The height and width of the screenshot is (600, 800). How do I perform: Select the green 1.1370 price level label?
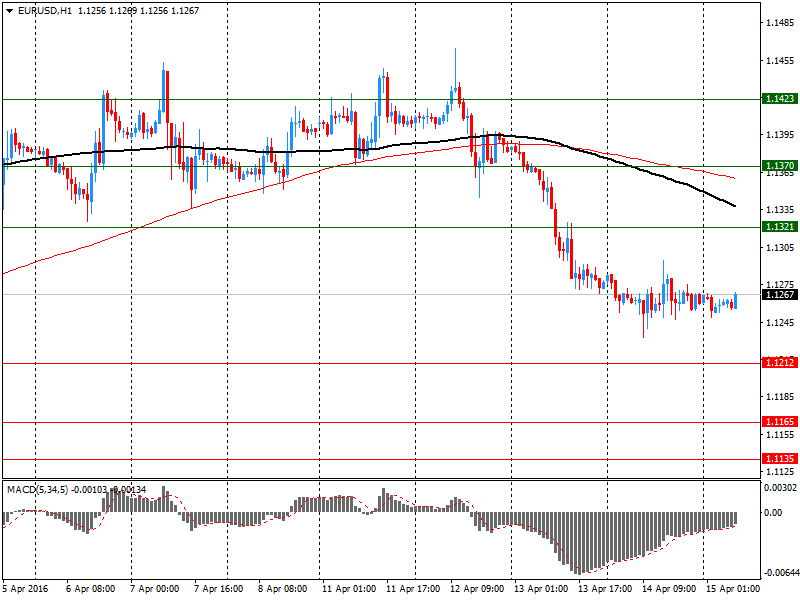click(x=779, y=165)
